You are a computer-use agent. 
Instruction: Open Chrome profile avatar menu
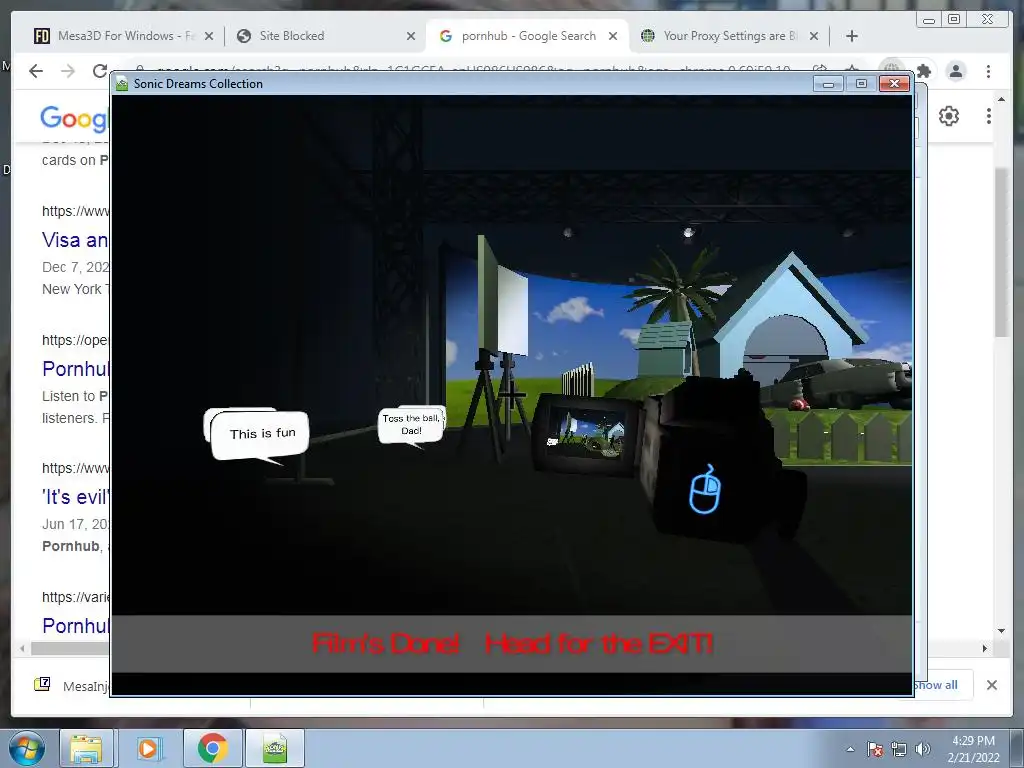956,71
